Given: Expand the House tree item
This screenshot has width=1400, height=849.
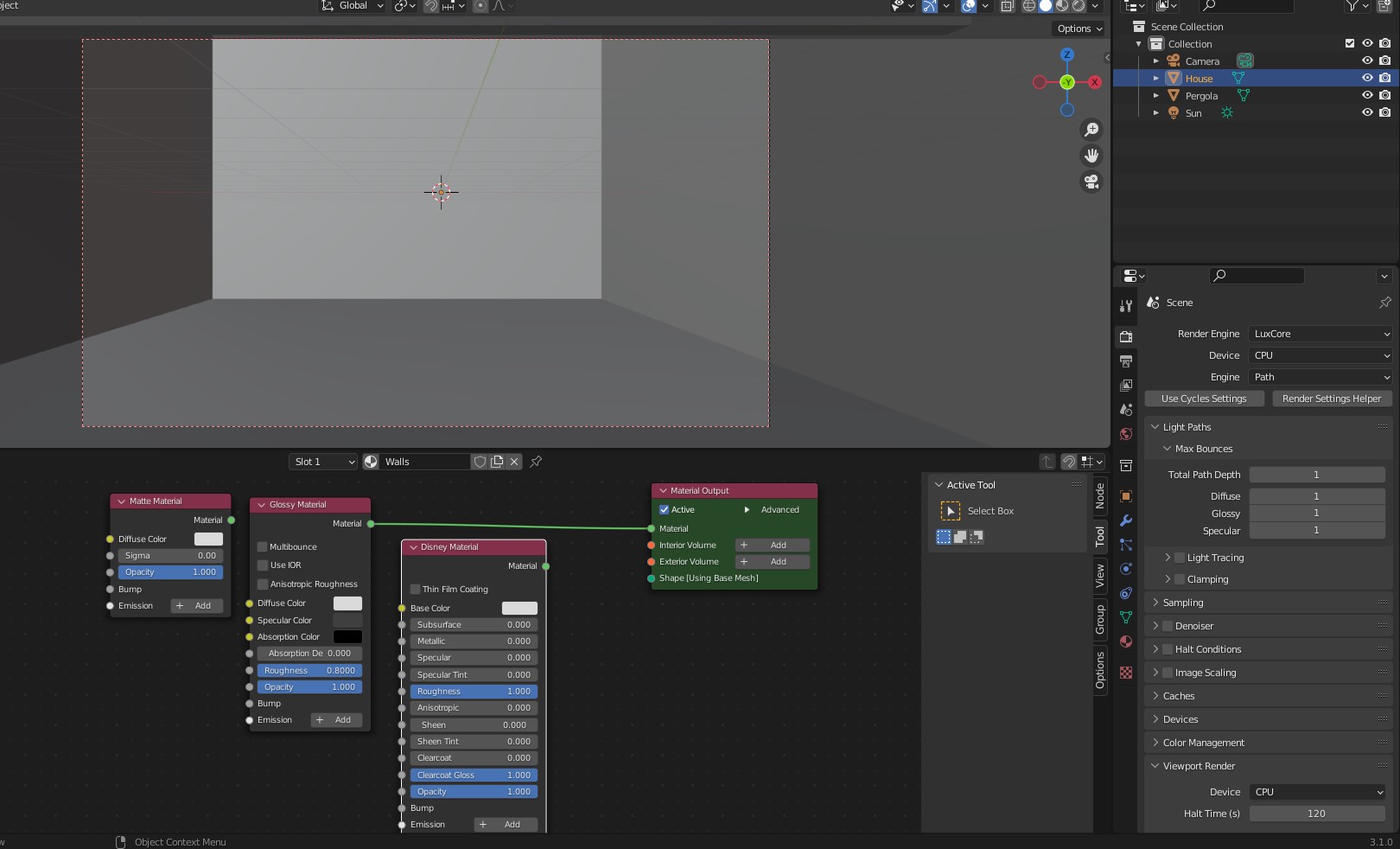Looking at the screenshot, I should [x=1156, y=79].
